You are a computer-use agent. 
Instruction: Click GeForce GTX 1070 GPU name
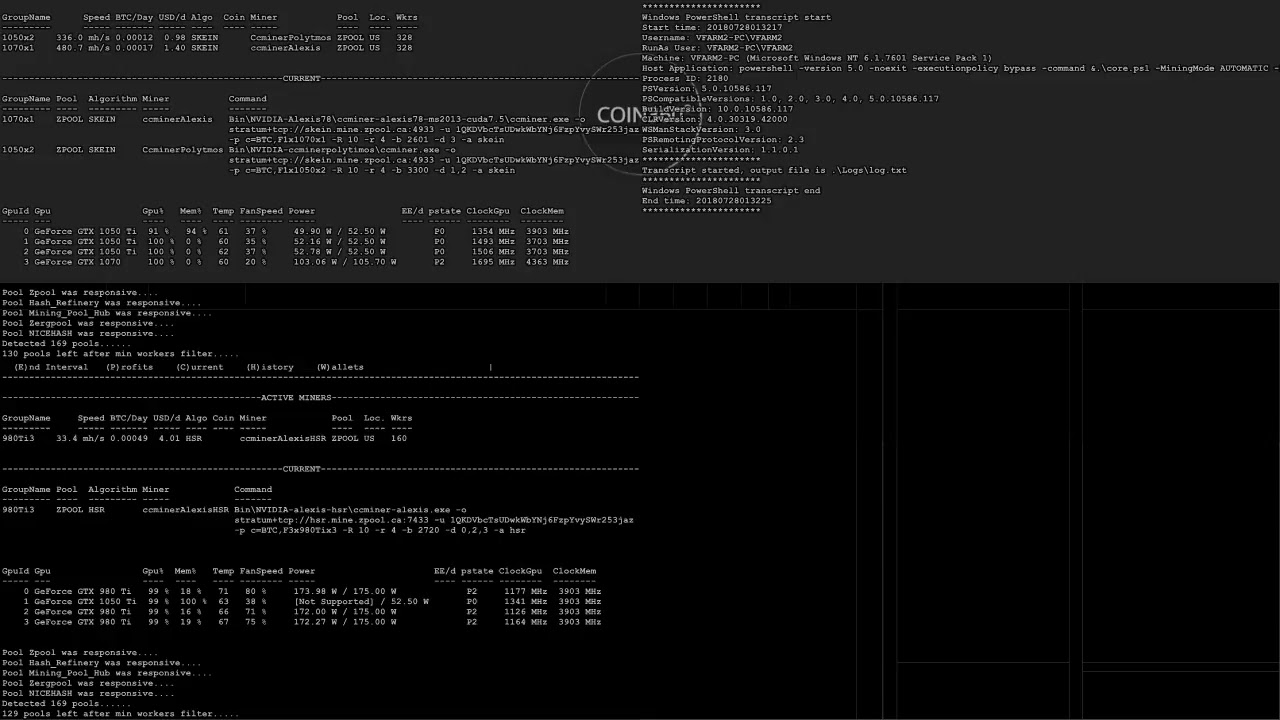click(x=77, y=262)
